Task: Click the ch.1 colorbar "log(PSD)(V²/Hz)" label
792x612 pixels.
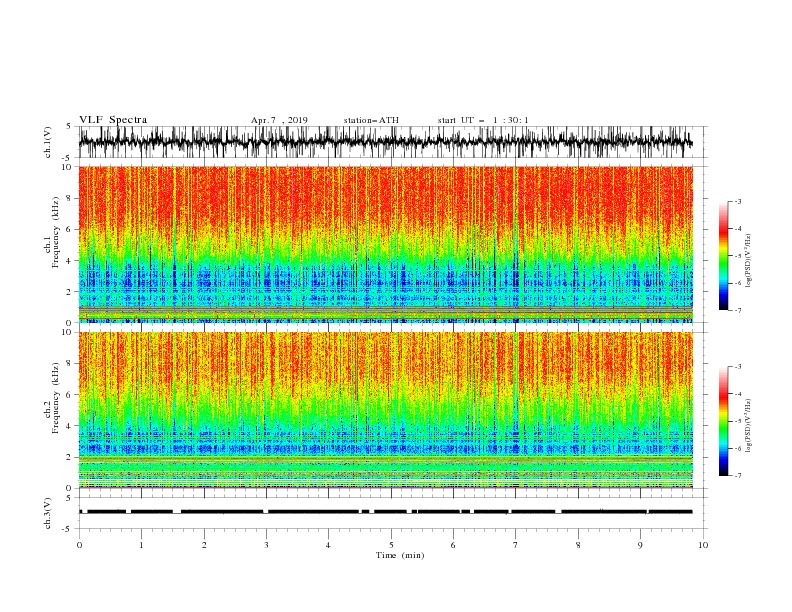Action: [x=748, y=260]
